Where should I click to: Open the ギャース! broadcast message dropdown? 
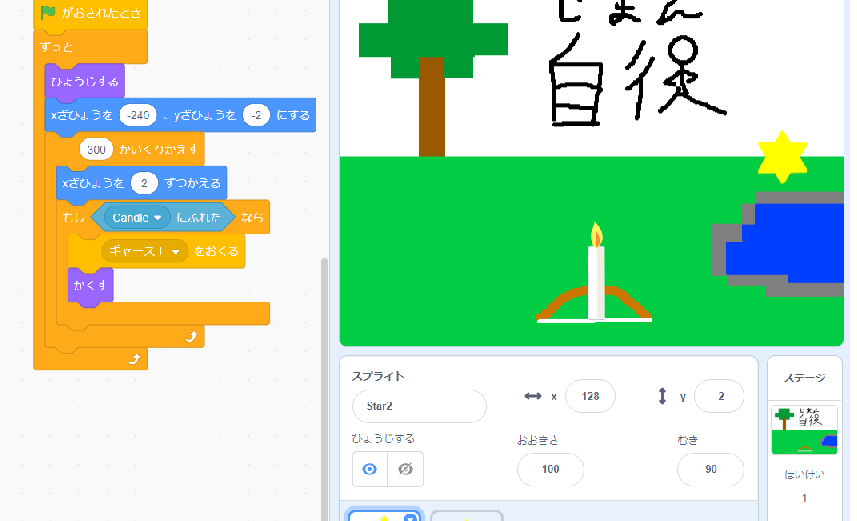pyautogui.click(x=145, y=251)
